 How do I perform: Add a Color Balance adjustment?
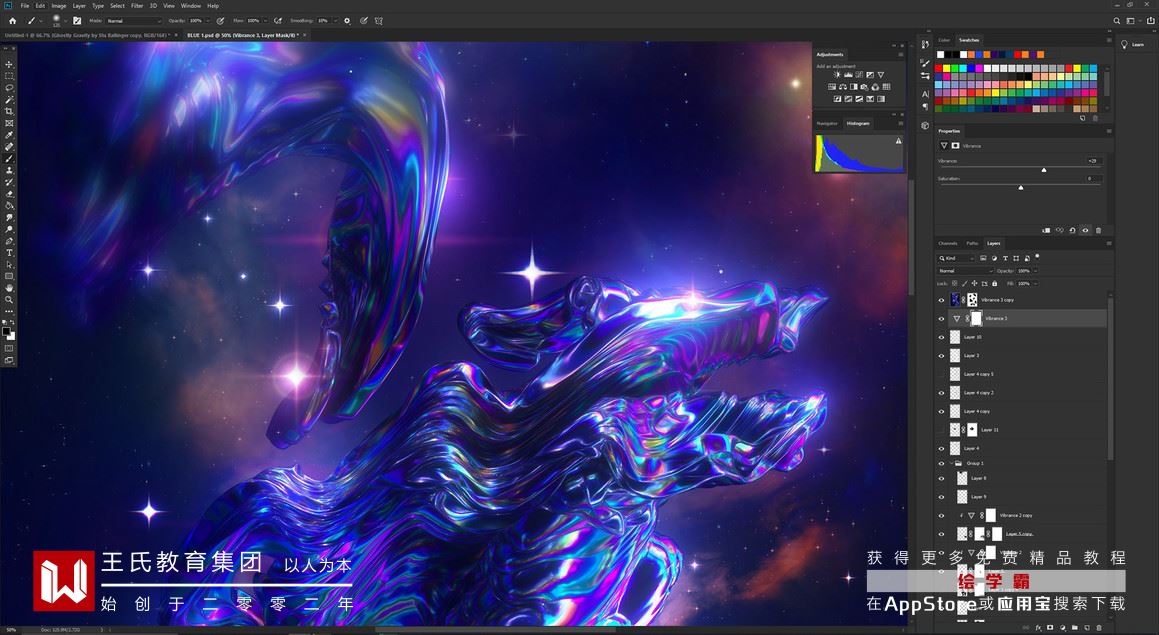tap(843, 86)
